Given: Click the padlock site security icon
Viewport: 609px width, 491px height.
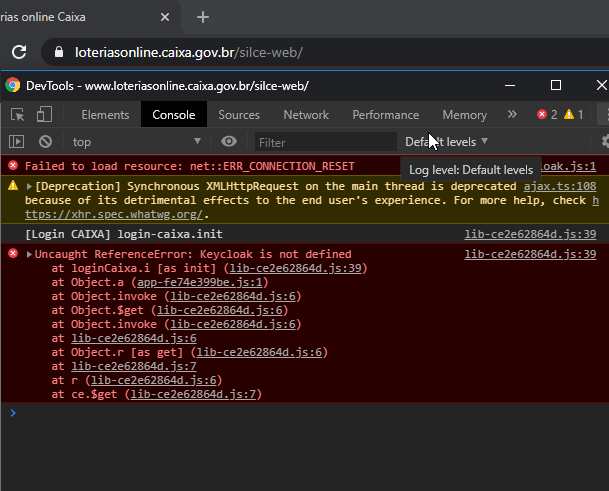Looking at the screenshot, I should [59, 52].
